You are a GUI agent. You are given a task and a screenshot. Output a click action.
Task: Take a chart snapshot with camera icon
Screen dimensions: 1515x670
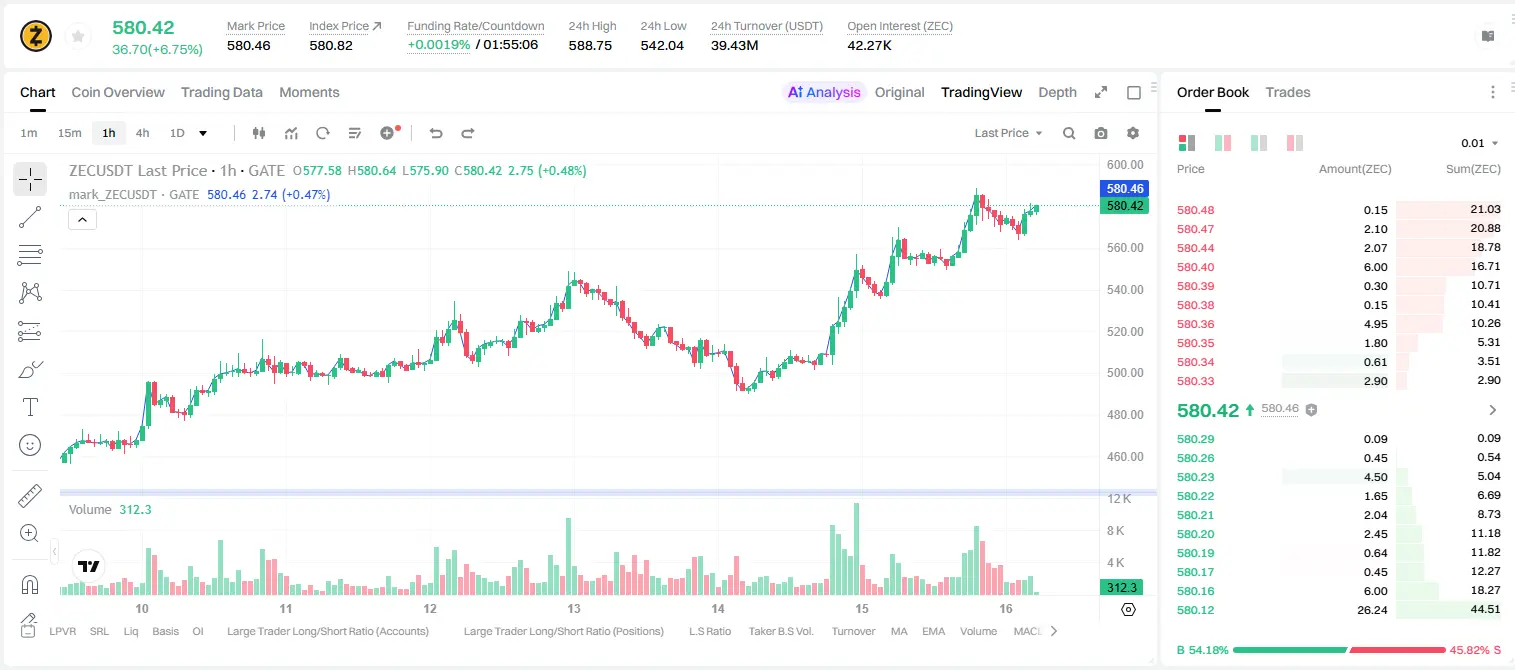[1101, 133]
